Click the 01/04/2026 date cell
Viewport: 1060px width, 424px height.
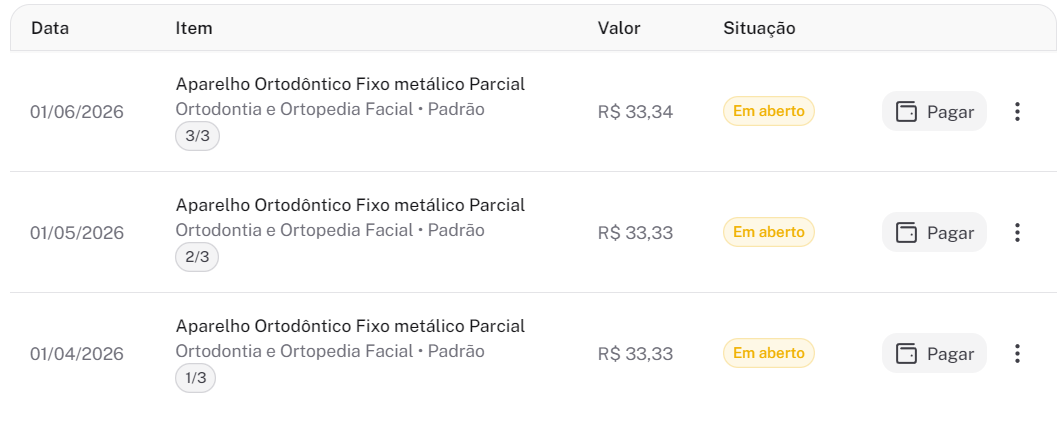coord(77,354)
